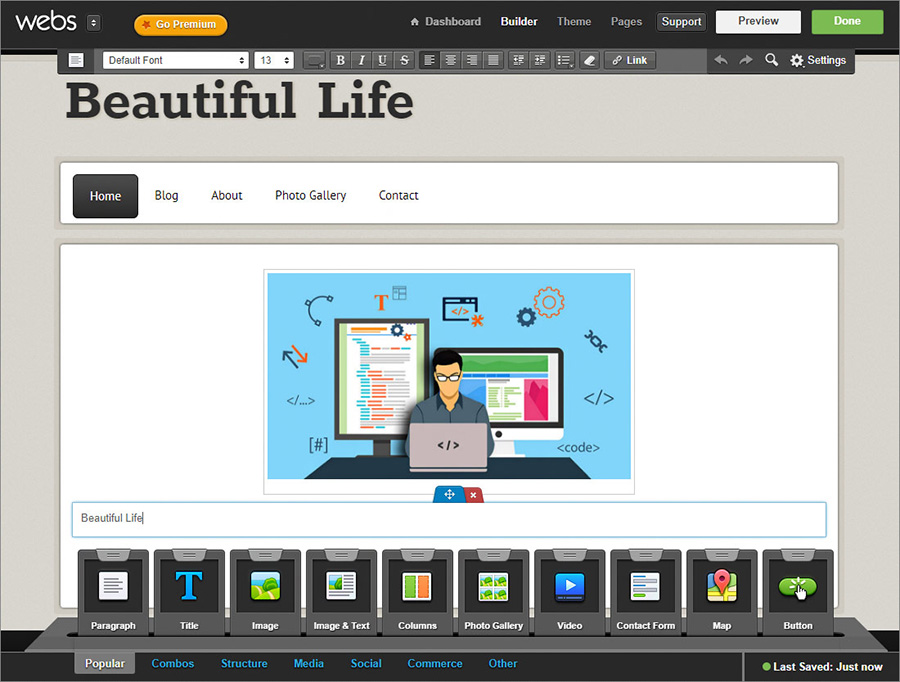This screenshot has height=682, width=900.
Task: Add a Photo Gallery module
Action: tap(494, 592)
